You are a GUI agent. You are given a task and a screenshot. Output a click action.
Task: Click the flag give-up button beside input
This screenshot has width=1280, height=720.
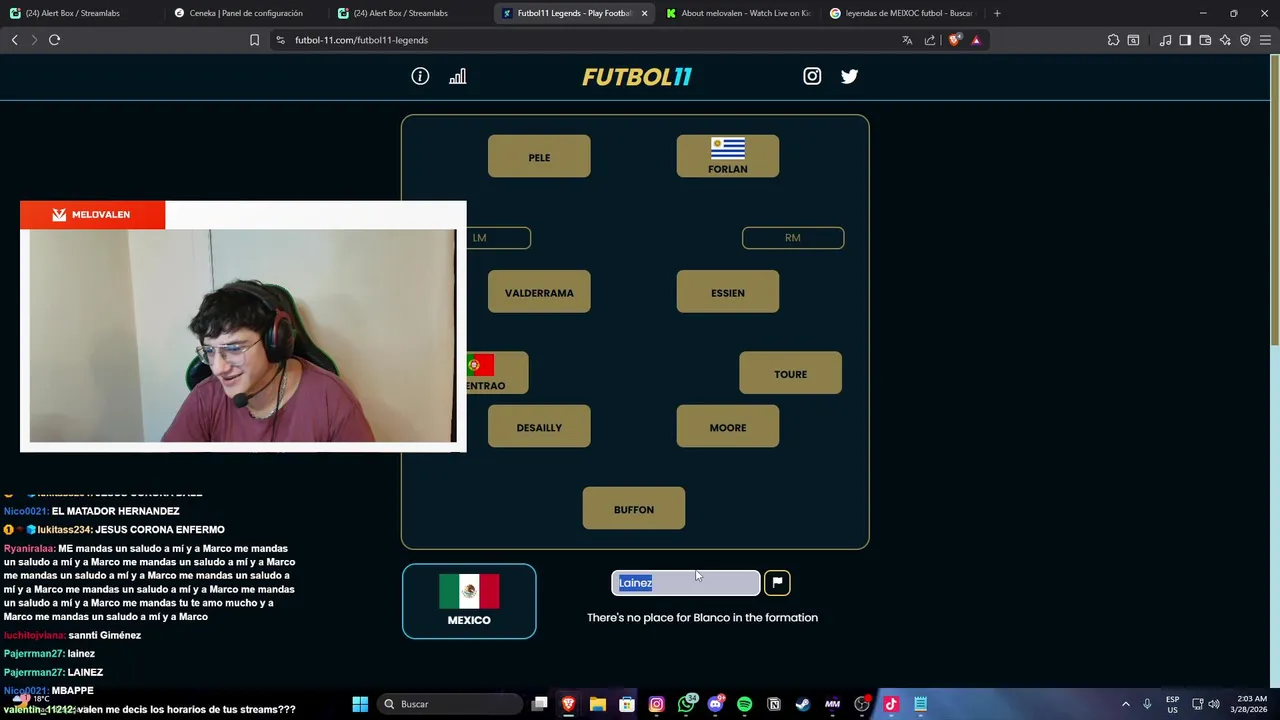tap(777, 582)
